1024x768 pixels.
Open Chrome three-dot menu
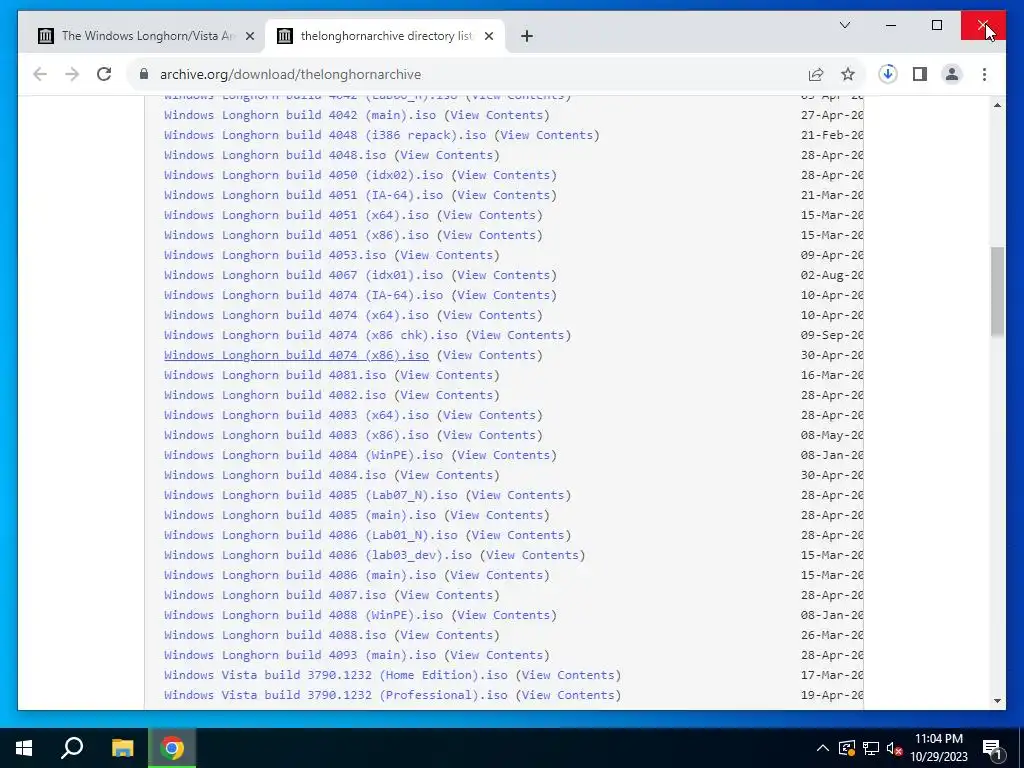click(x=984, y=74)
